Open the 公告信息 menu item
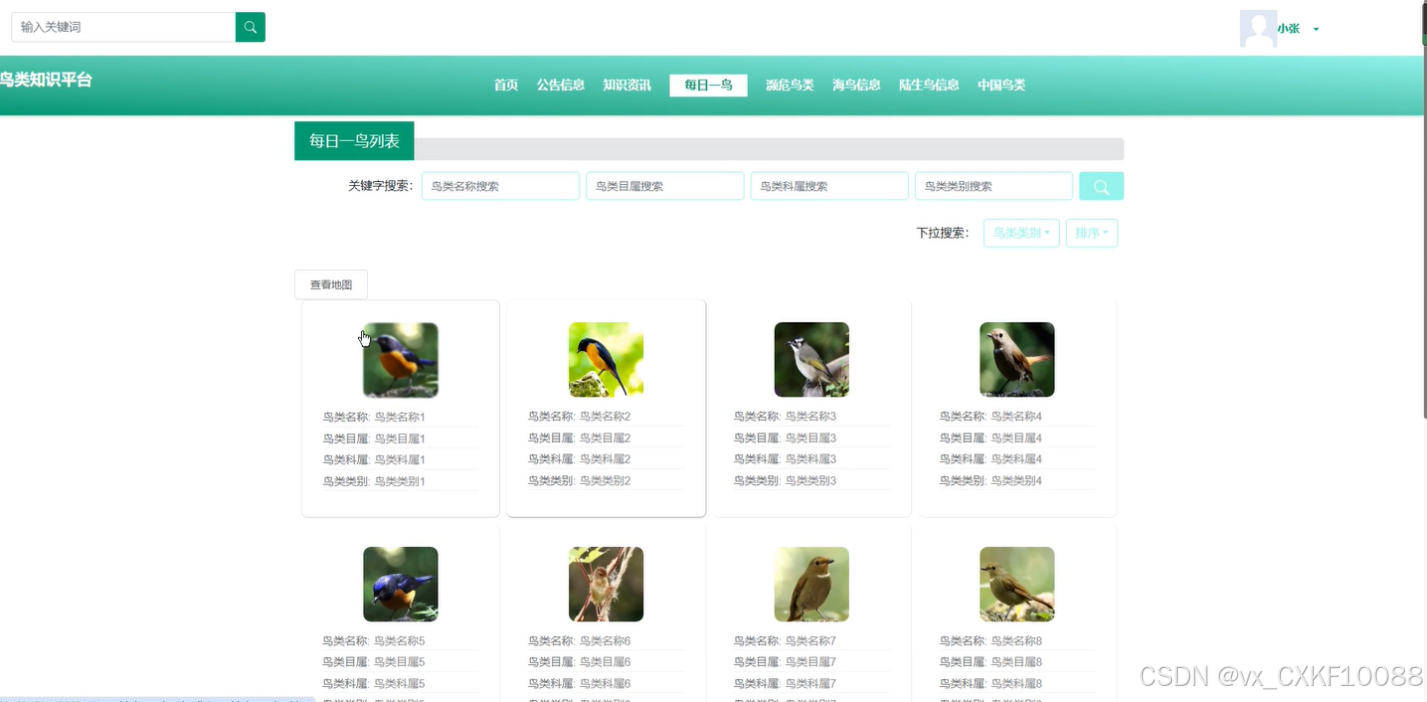This screenshot has height=702, width=1427. pos(560,85)
